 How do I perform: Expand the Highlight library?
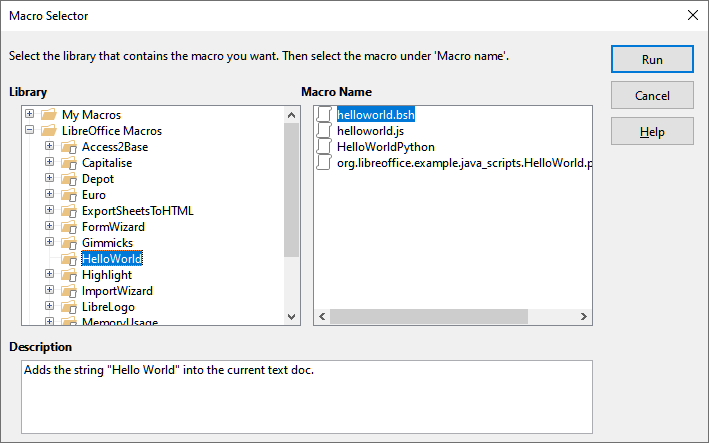click(49, 274)
